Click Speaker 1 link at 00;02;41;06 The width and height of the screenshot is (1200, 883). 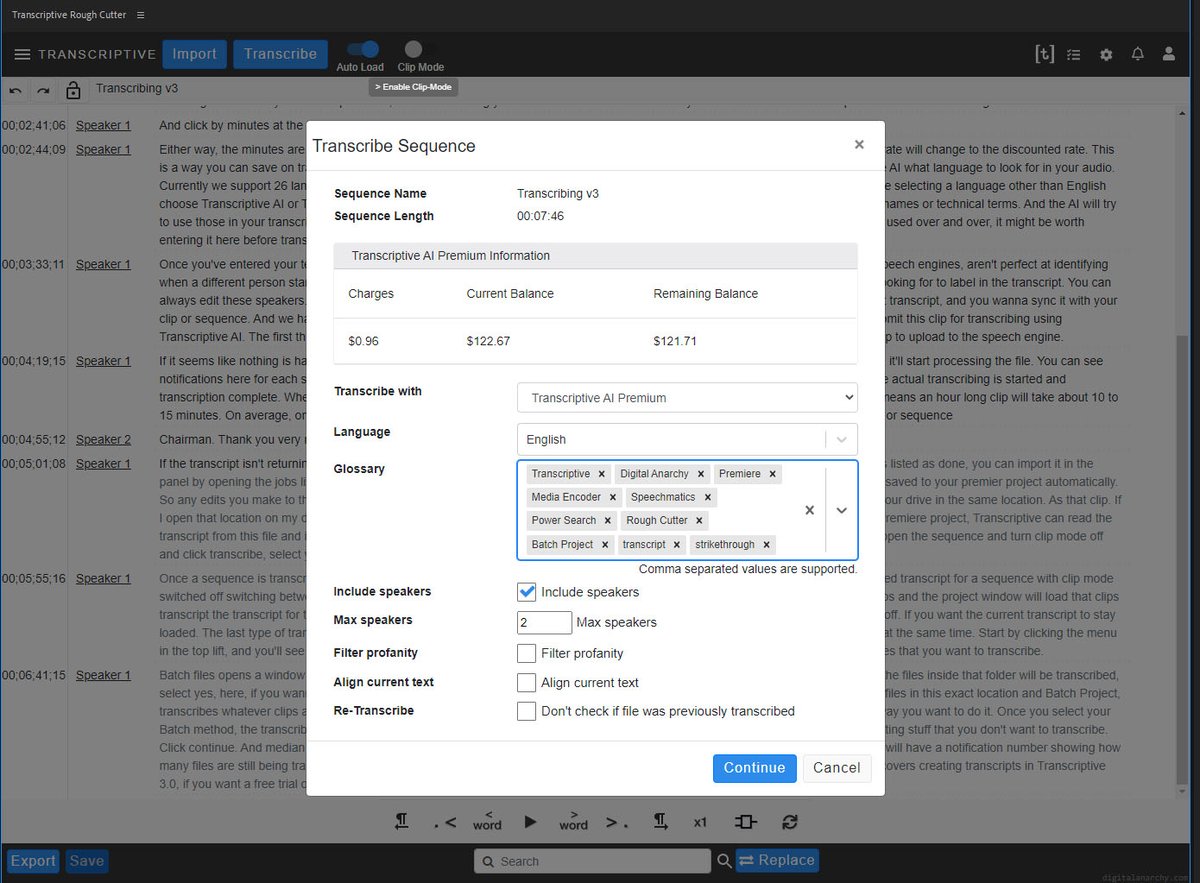[103, 126]
